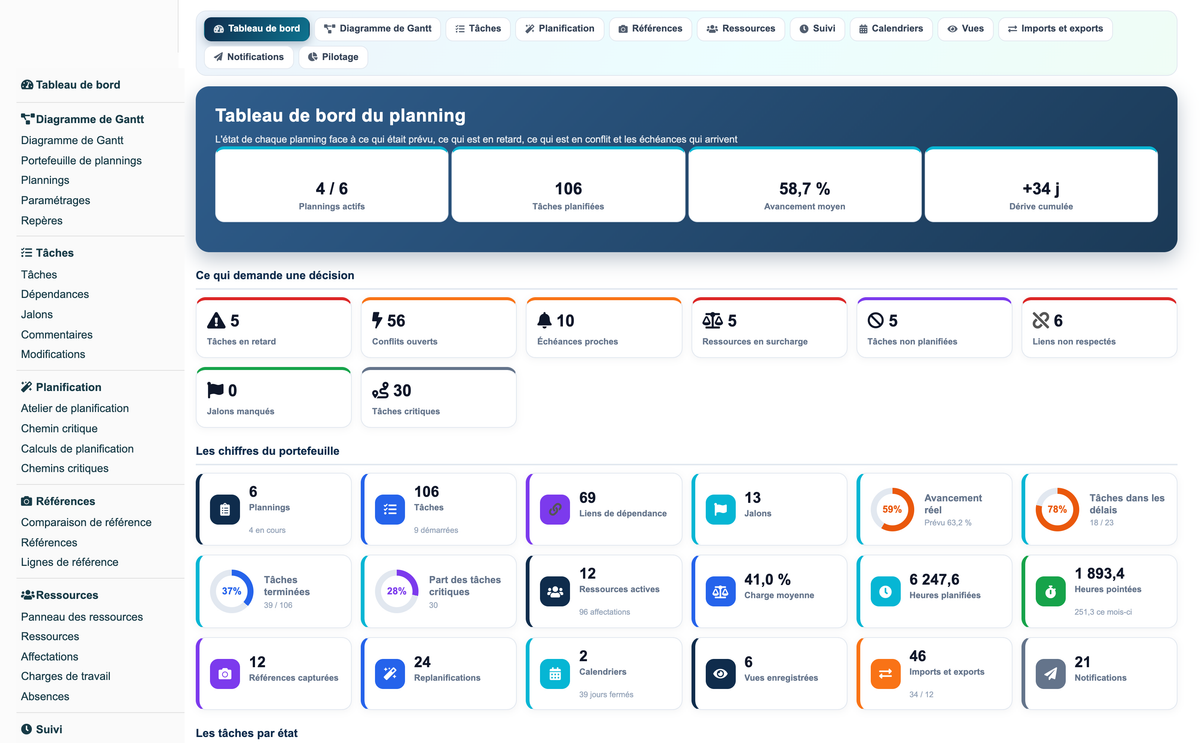Open Comparaison de référence in sidebar
The height and width of the screenshot is (743, 1200).
tap(86, 522)
